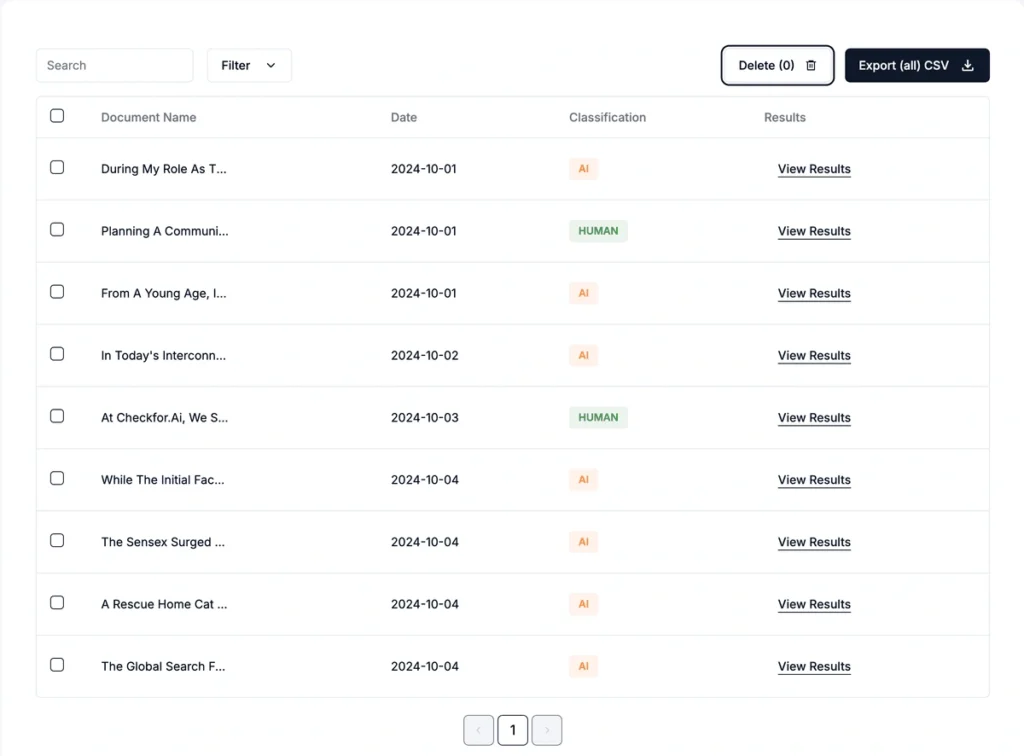Click the AI badge on 'The Sensex Surged' row
The height and width of the screenshot is (756, 1024).
point(583,541)
